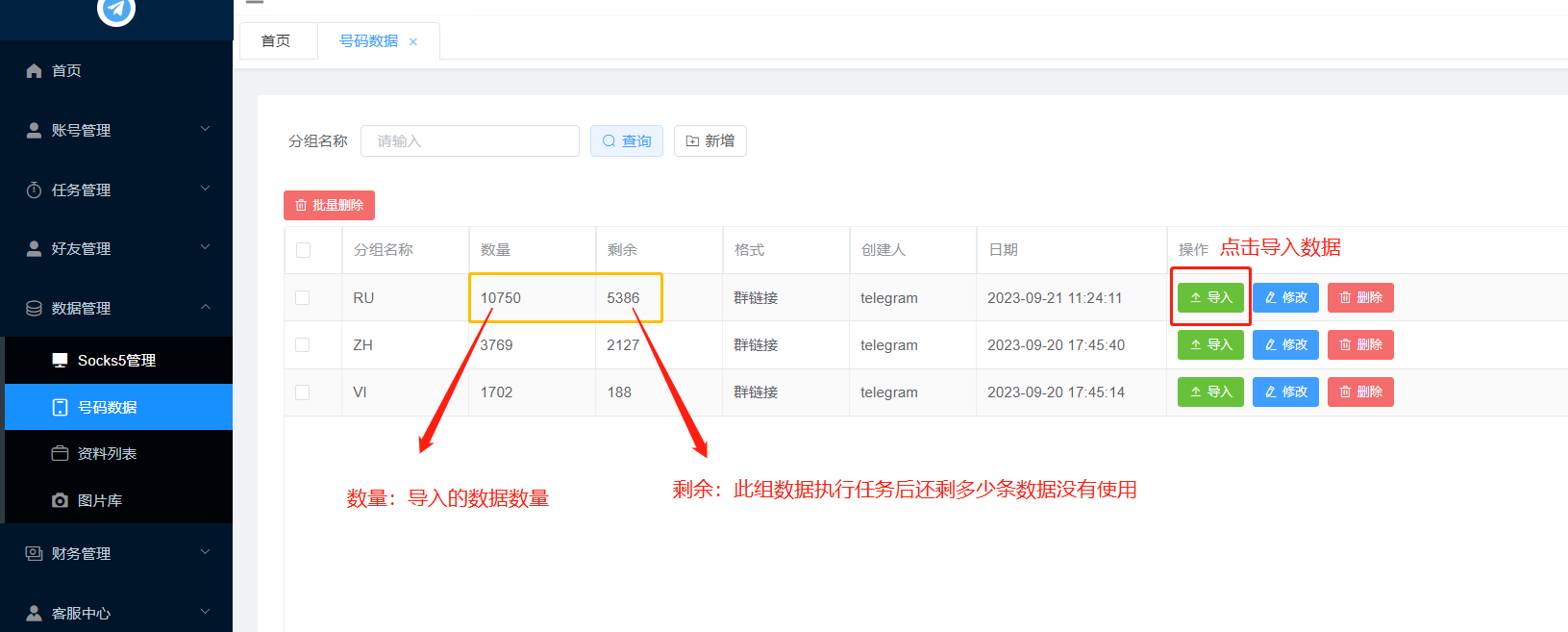
Task: Focus the 分组名称 input field
Action: (469, 141)
